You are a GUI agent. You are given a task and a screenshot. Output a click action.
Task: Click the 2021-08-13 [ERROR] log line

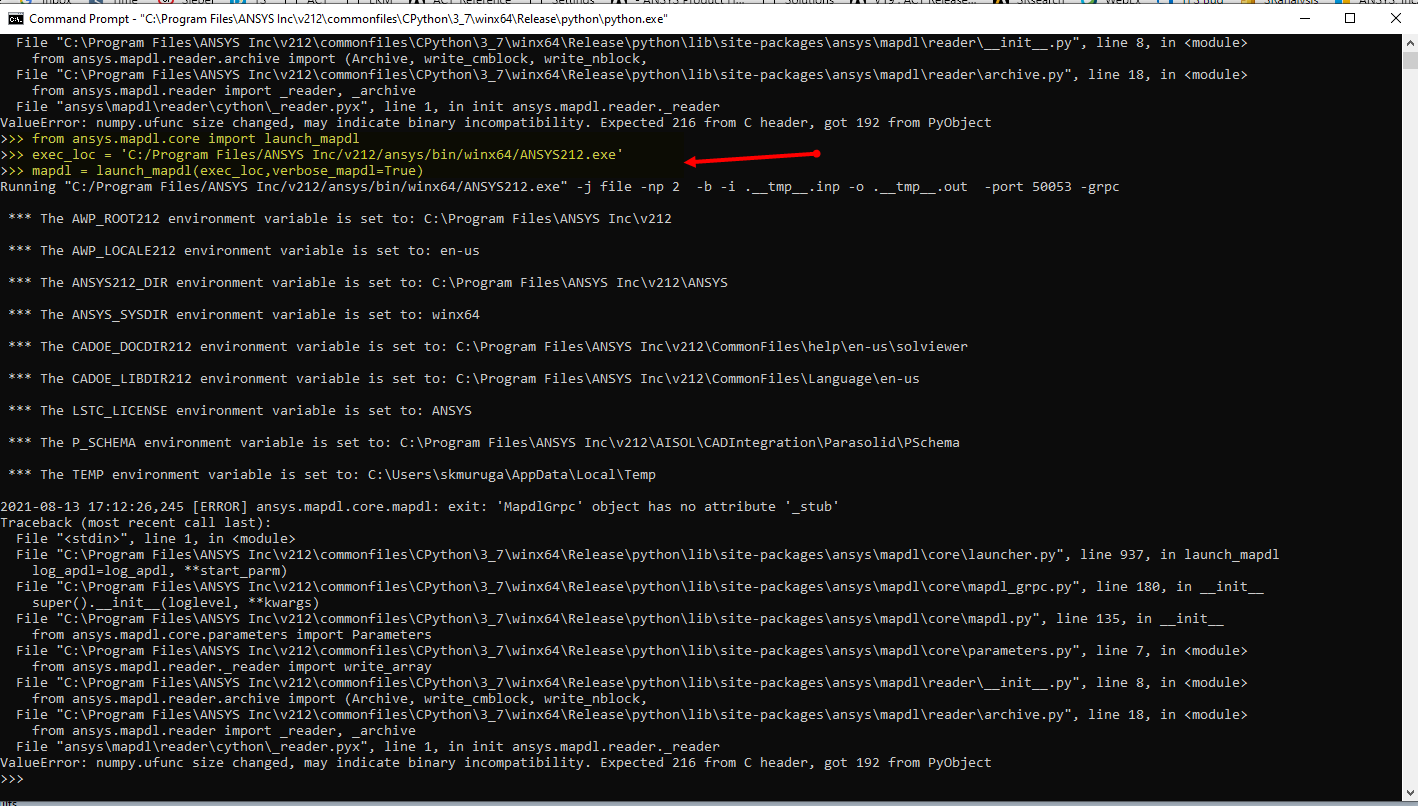click(420, 507)
